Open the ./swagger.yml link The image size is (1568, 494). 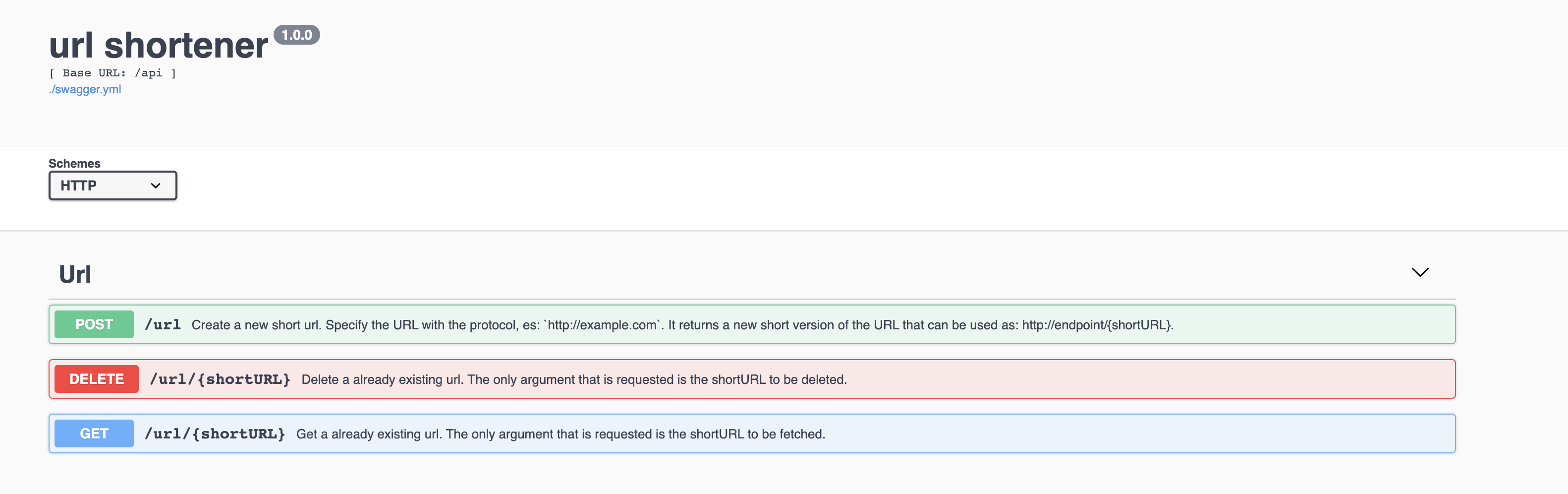[85, 90]
